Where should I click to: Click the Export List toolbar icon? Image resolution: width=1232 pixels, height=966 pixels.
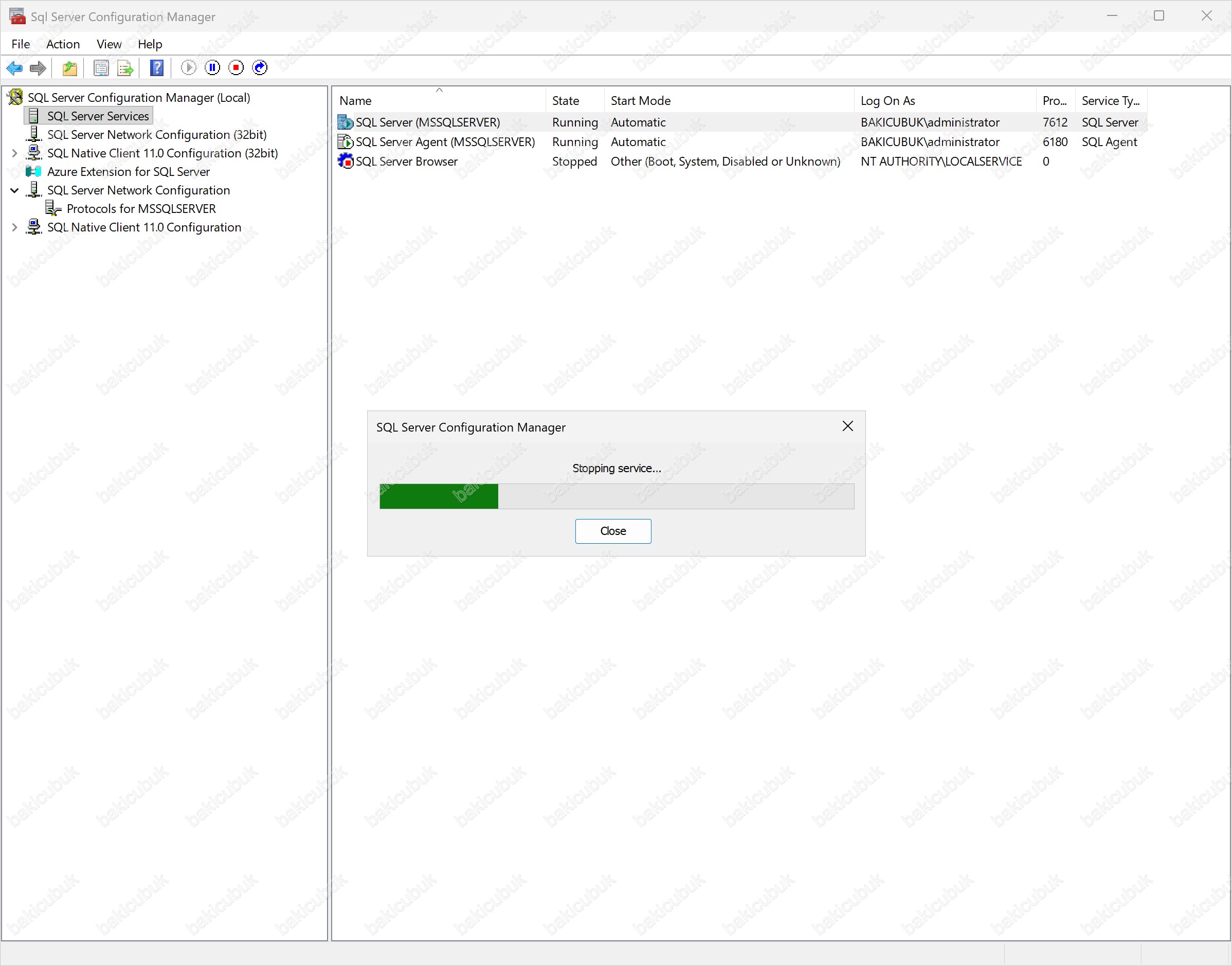(125, 68)
